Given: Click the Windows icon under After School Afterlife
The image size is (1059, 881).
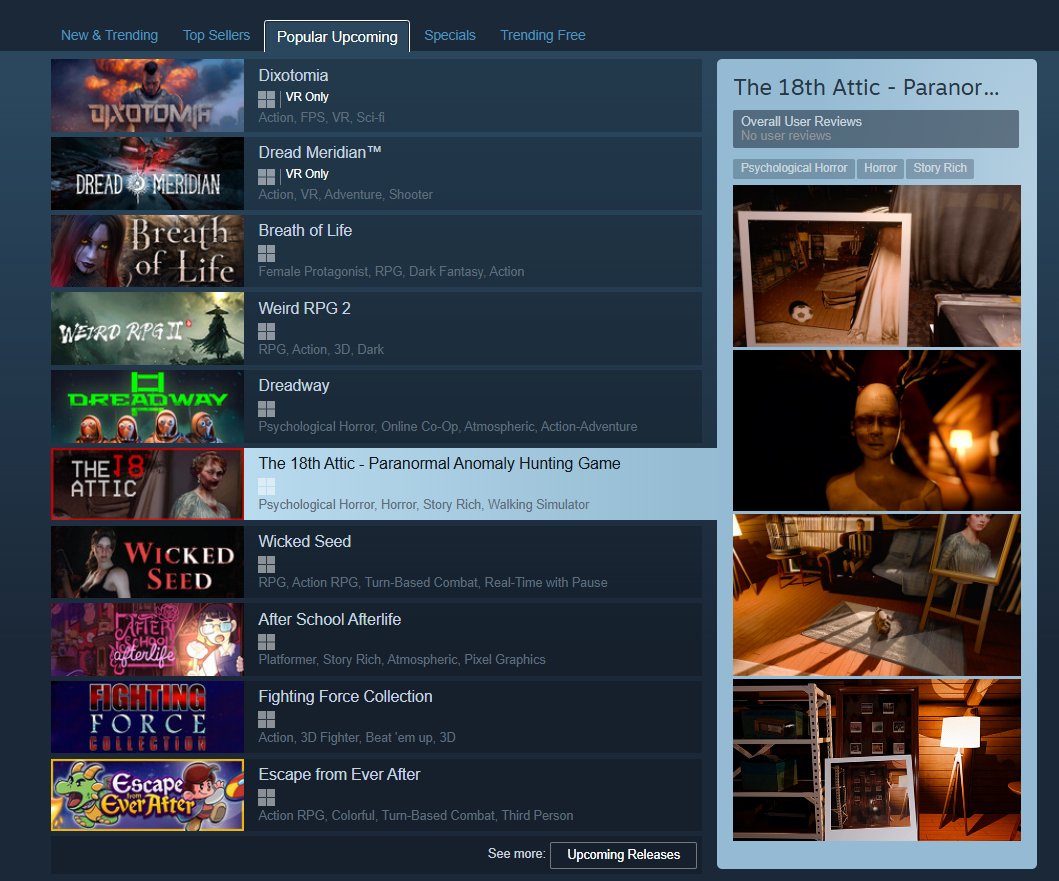Looking at the screenshot, I should (x=266, y=642).
